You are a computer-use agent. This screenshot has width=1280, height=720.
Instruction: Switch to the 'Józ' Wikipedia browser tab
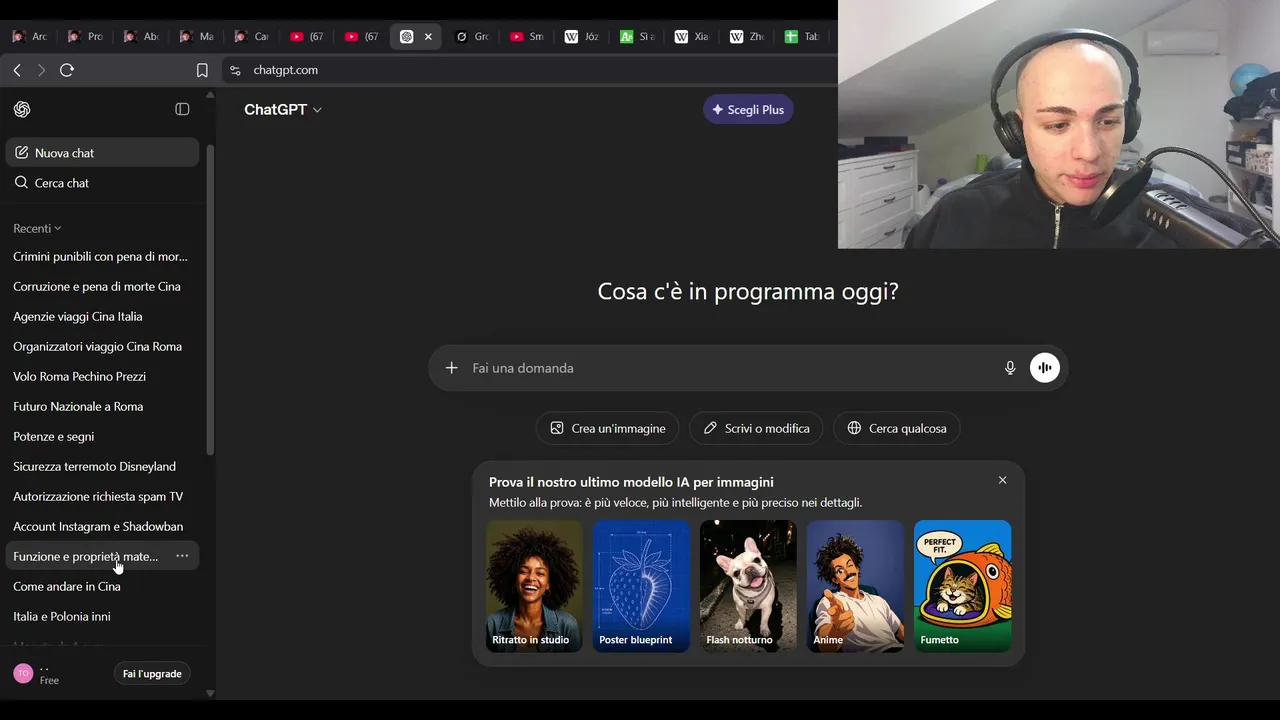coord(582,36)
